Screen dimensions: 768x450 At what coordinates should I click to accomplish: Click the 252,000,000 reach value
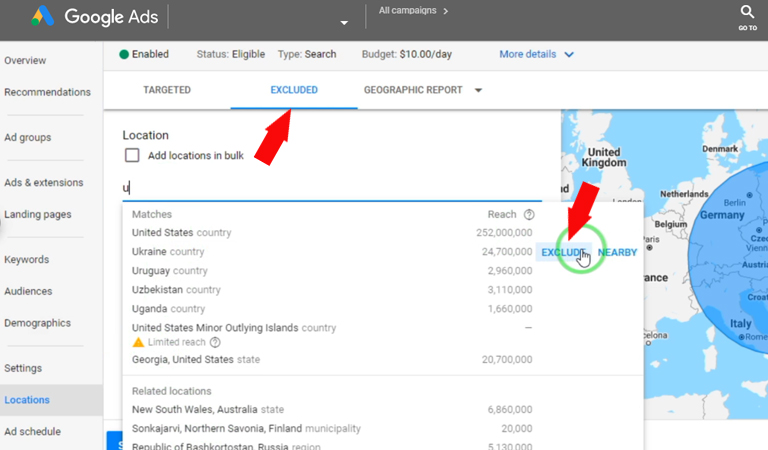click(x=504, y=233)
